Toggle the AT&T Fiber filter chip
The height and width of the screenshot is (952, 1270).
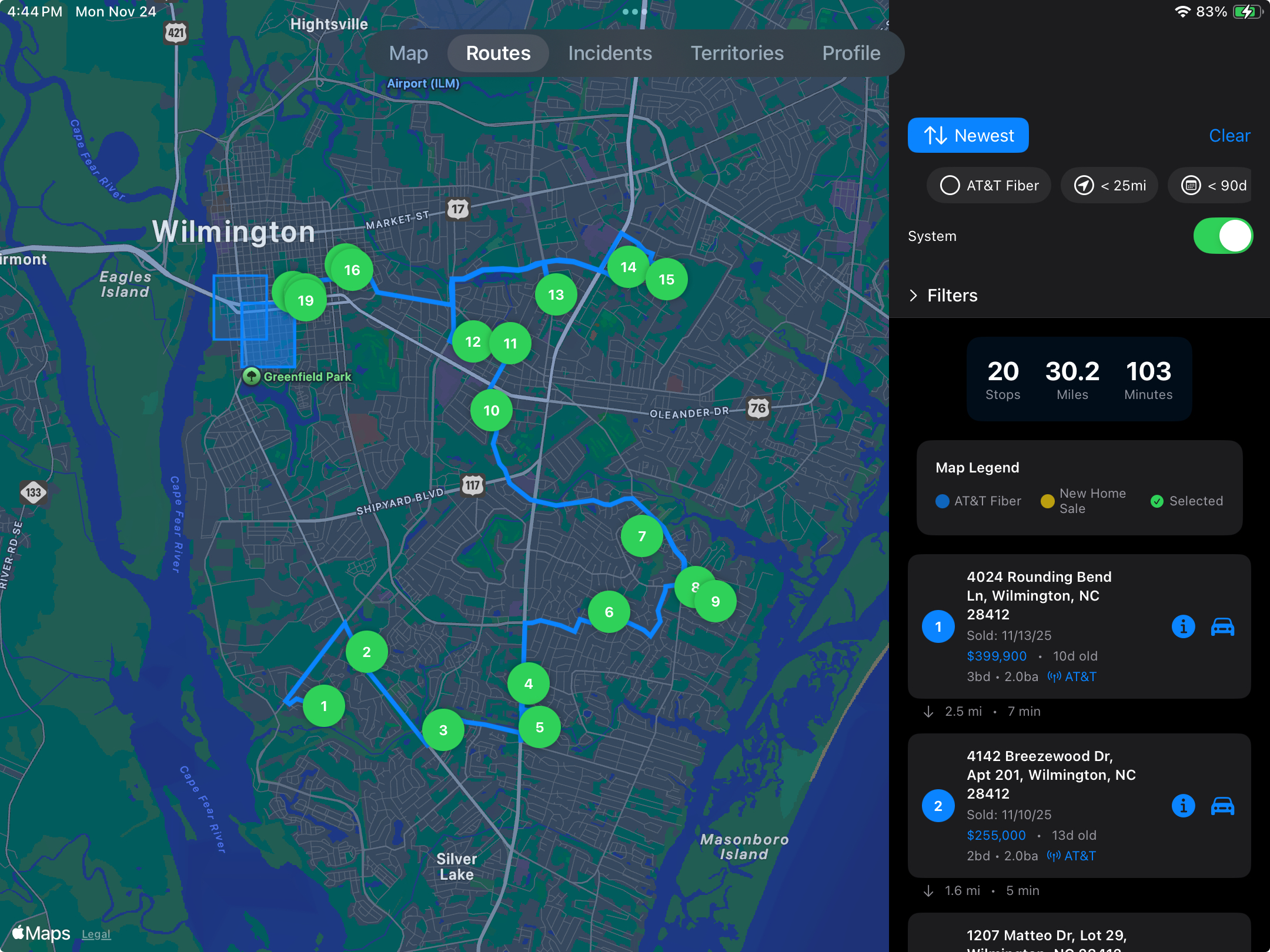click(989, 186)
